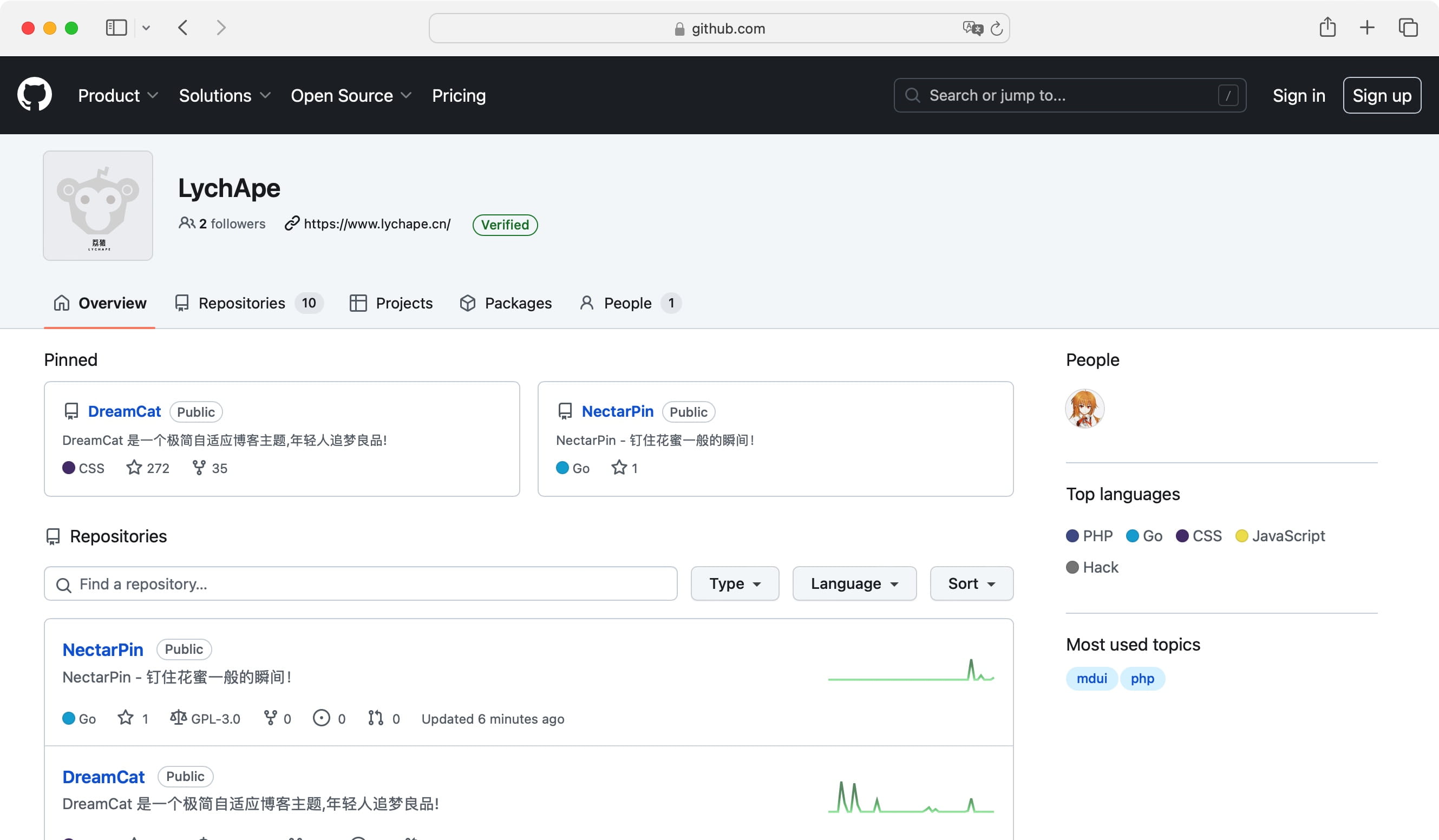Open the Sort dropdown
This screenshot has width=1439, height=840.
click(x=971, y=583)
